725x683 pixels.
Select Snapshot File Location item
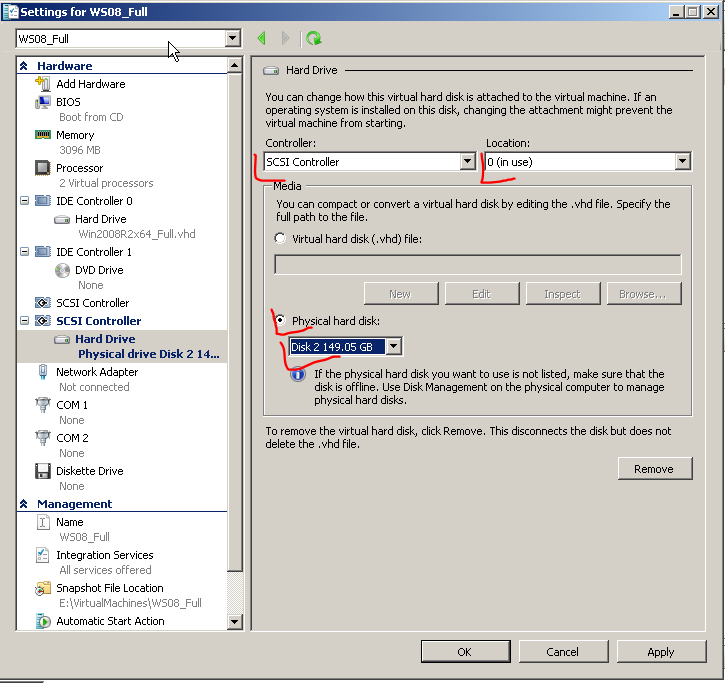click(110, 588)
